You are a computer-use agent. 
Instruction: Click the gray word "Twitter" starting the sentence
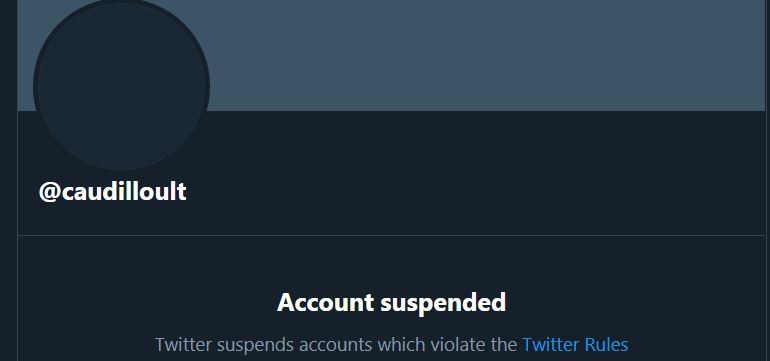pyautogui.click(x=183, y=344)
